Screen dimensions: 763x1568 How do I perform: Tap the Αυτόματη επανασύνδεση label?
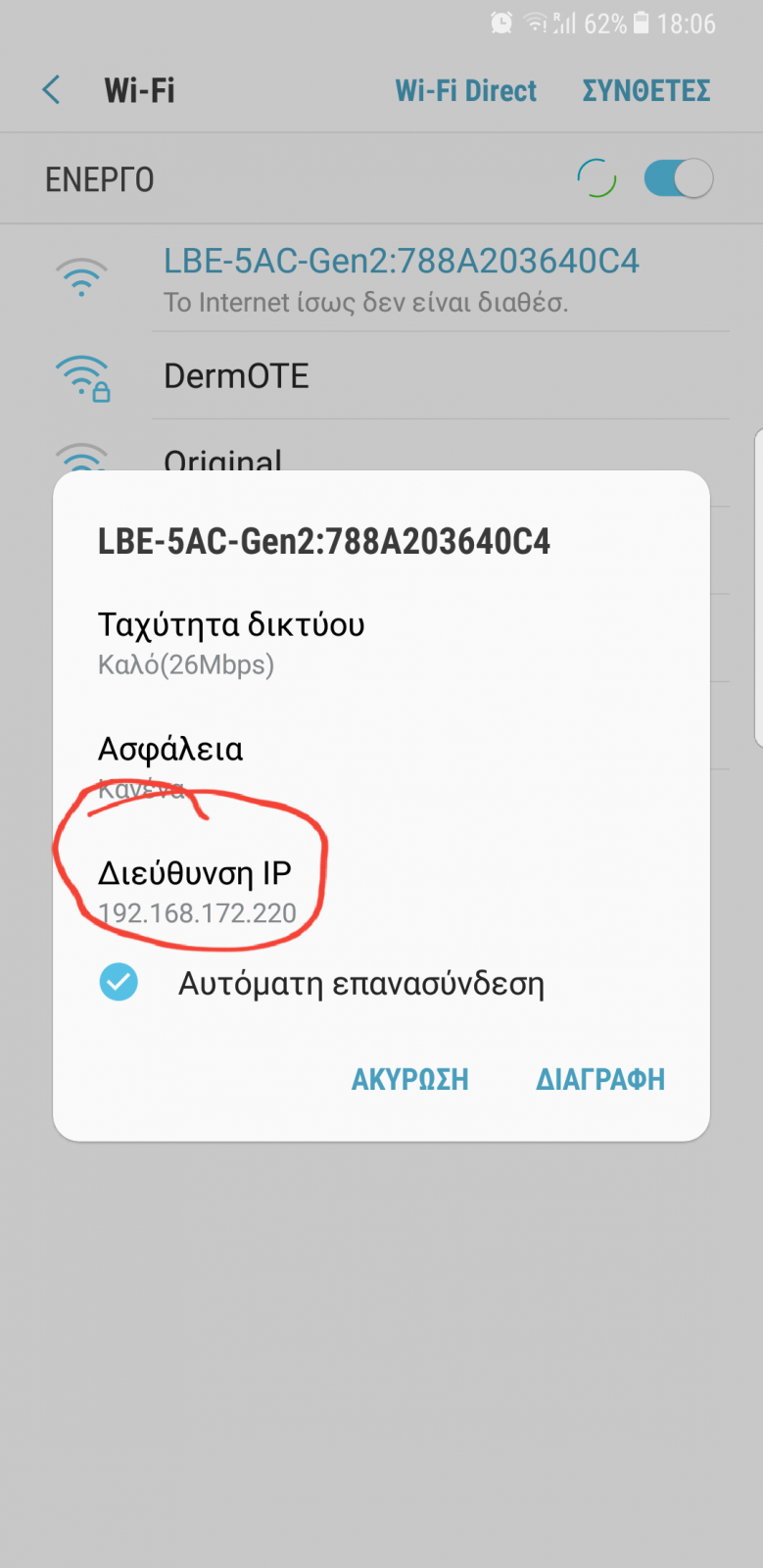(360, 983)
